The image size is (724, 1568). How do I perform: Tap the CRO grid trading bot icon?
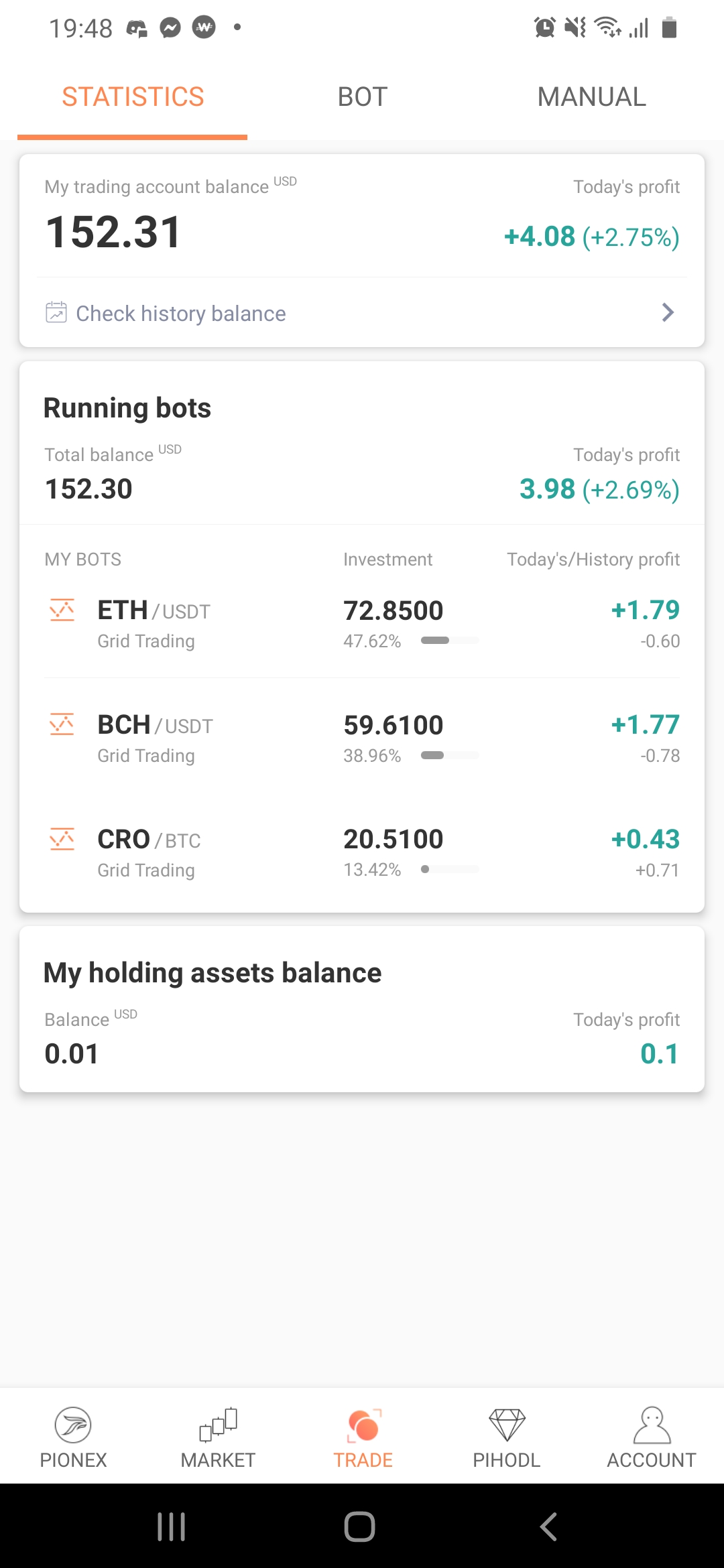coord(62,839)
